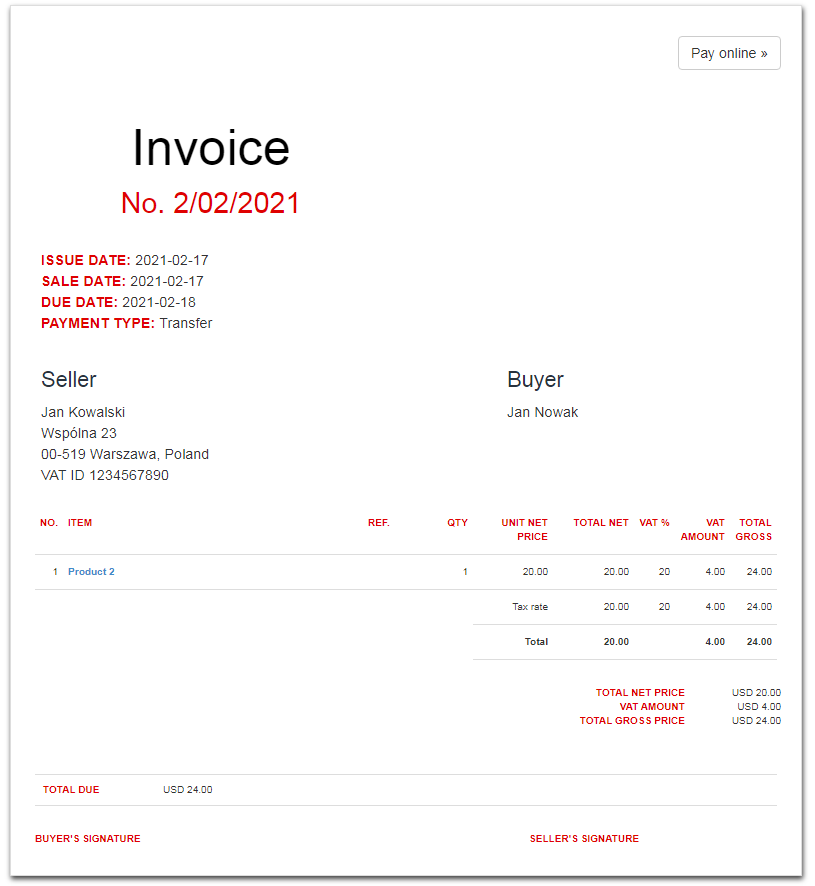The width and height of the screenshot is (815, 886).
Task: Click the buyer name "Jan Nowak"
Action: [x=543, y=411]
